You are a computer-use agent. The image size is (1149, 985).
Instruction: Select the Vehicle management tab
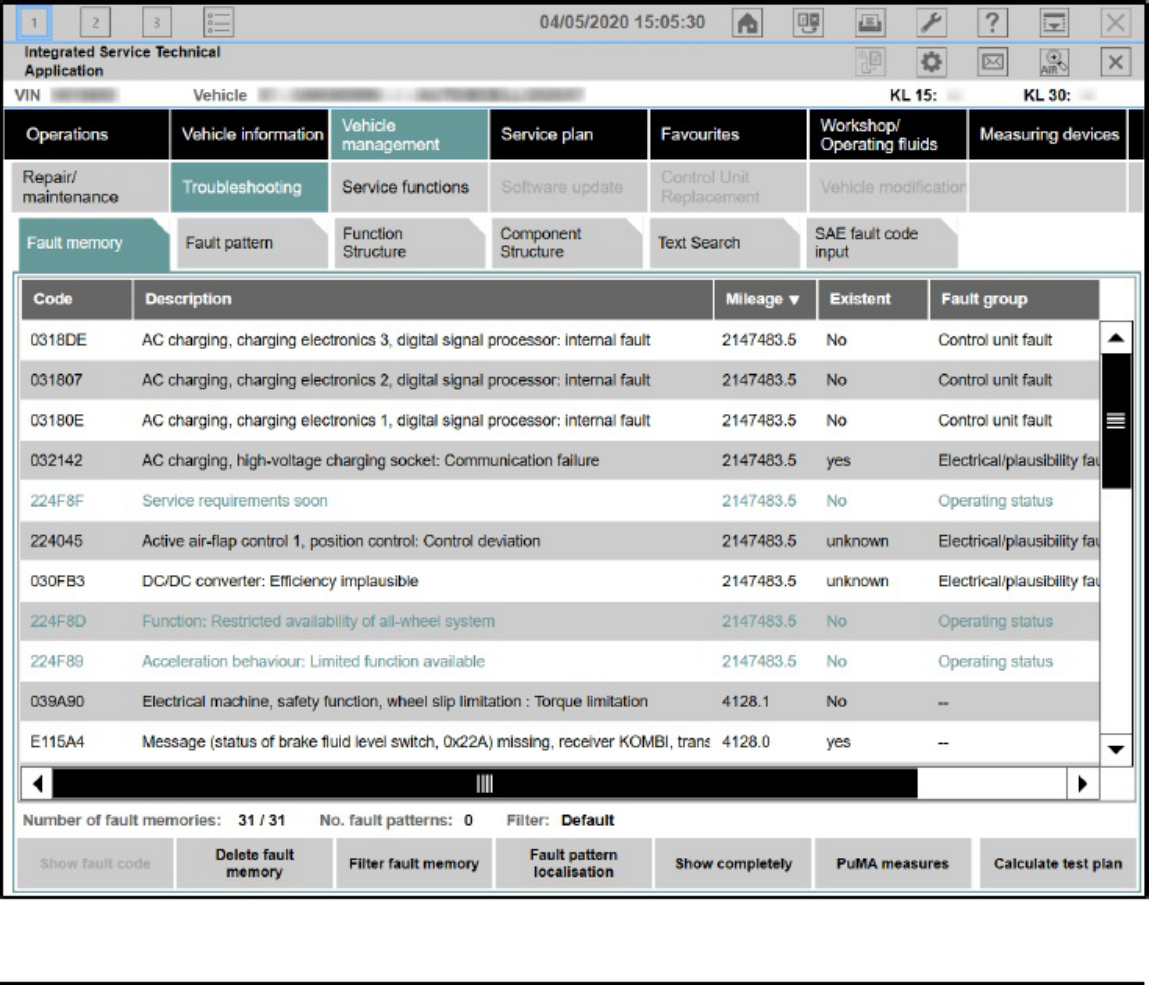[x=410, y=135]
